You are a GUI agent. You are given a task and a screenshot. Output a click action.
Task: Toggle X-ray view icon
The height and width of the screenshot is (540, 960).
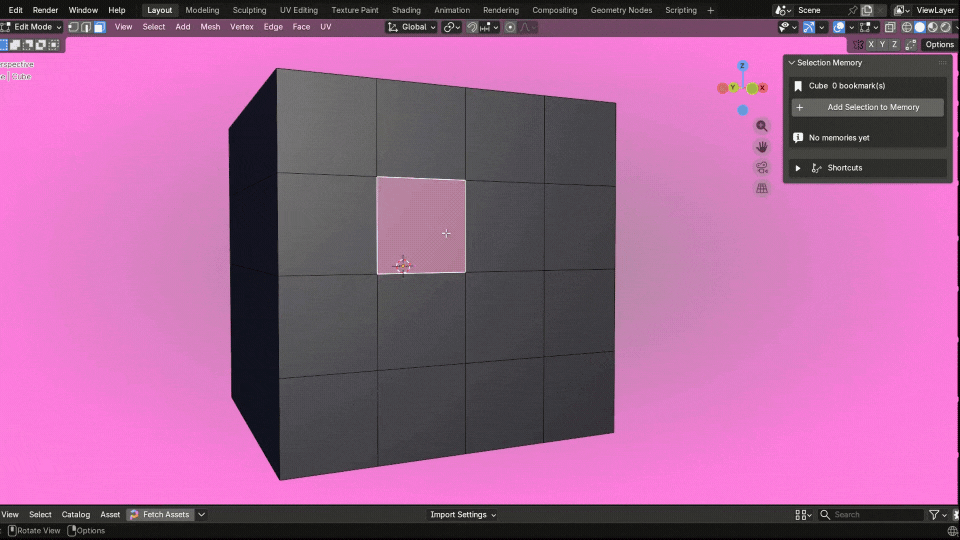[x=890, y=27]
